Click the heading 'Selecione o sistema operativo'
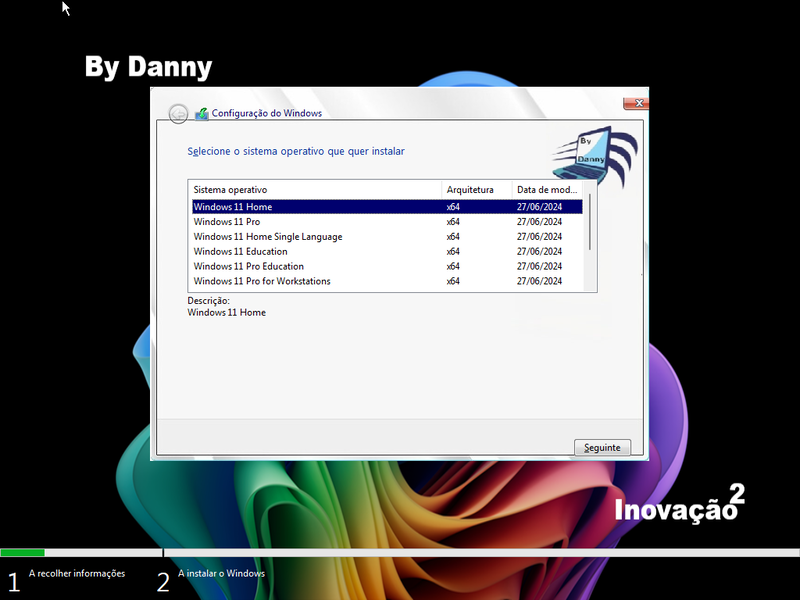The height and width of the screenshot is (600, 800). pos(296,151)
